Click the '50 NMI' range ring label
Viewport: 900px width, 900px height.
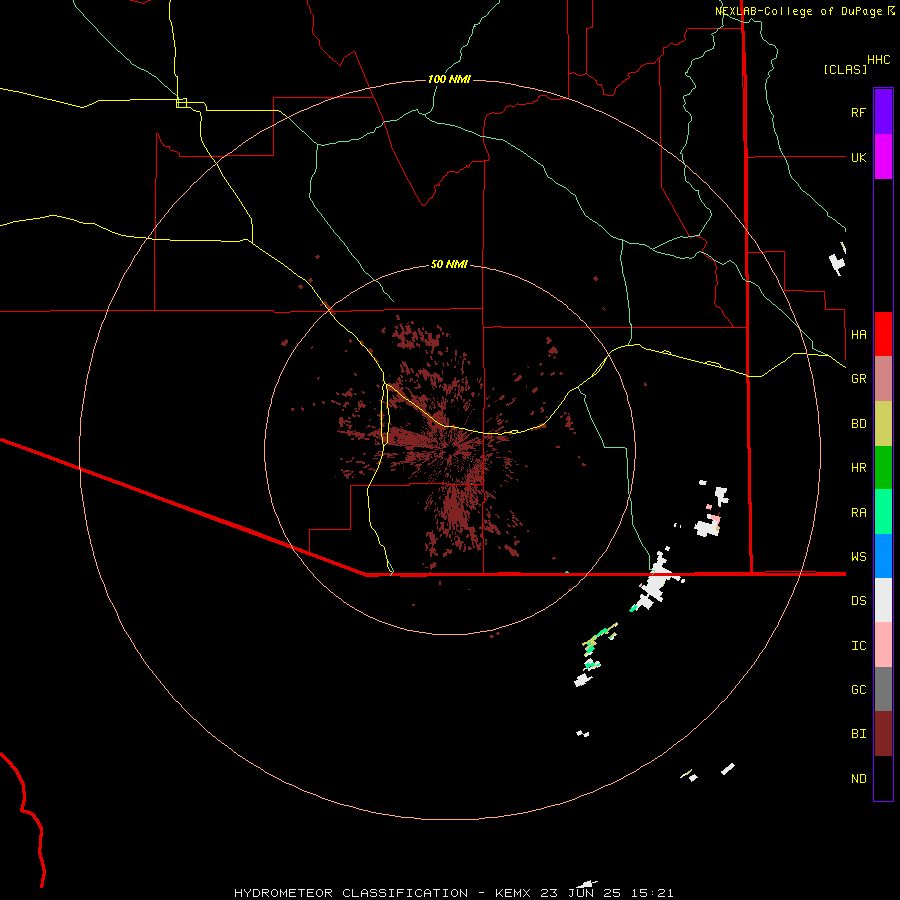point(449,264)
